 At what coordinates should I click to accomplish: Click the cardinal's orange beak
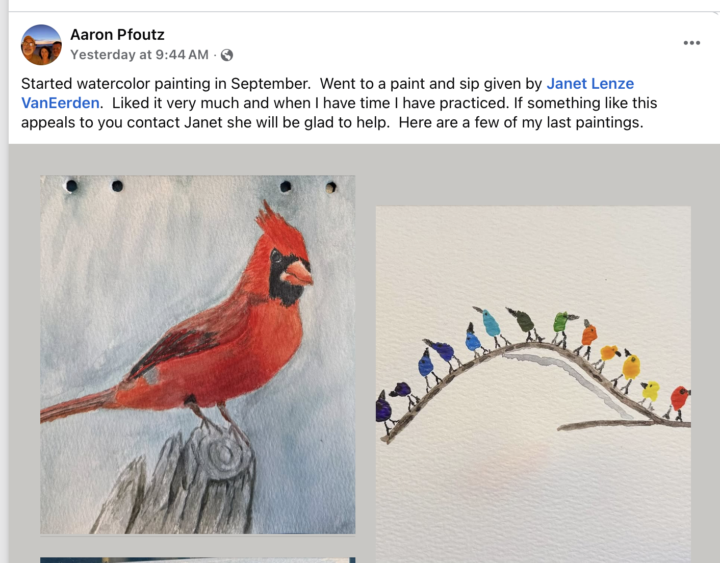(298, 273)
